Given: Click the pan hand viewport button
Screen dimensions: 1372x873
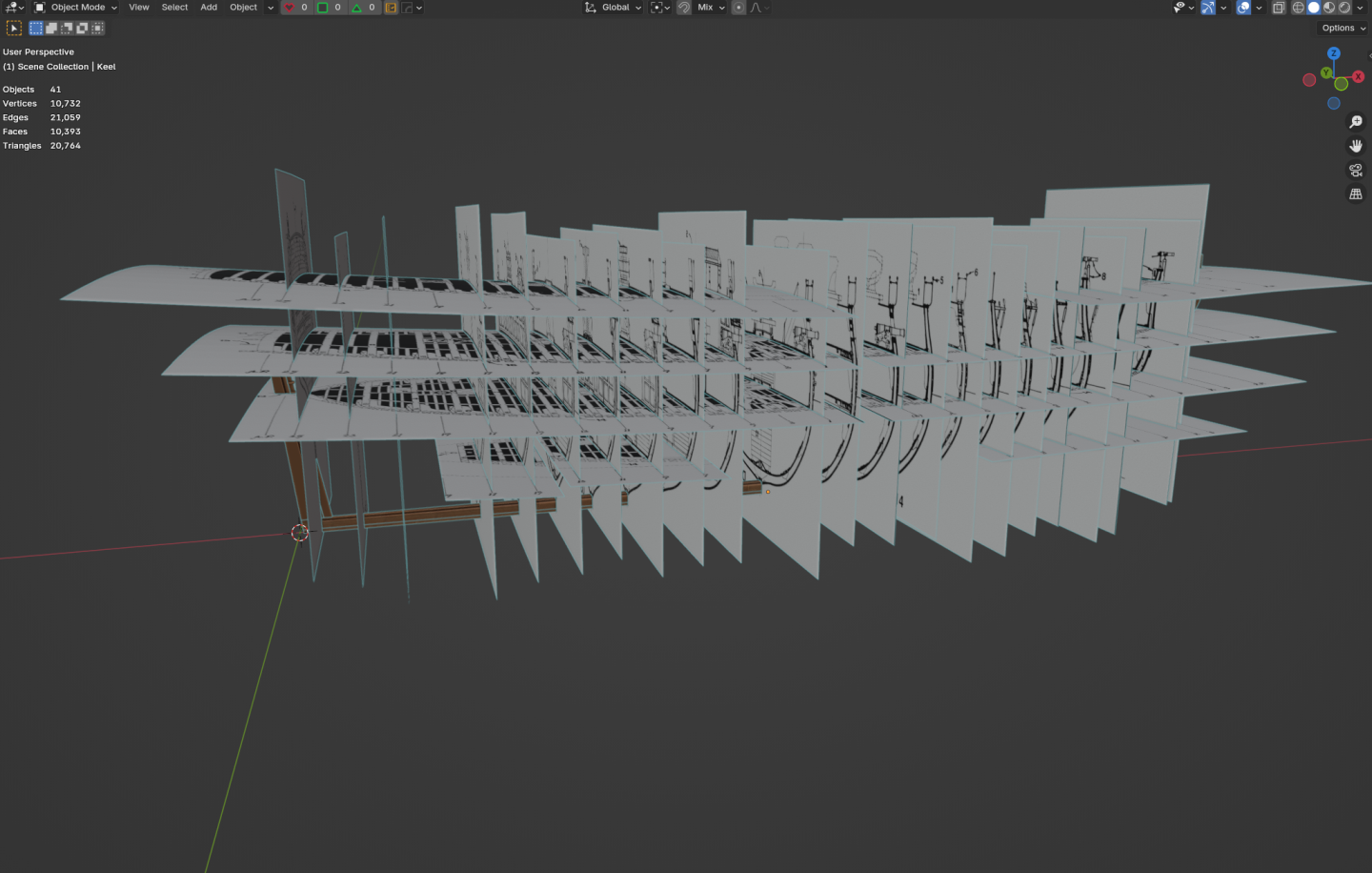Looking at the screenshot, I should (x=1356, y=146).
